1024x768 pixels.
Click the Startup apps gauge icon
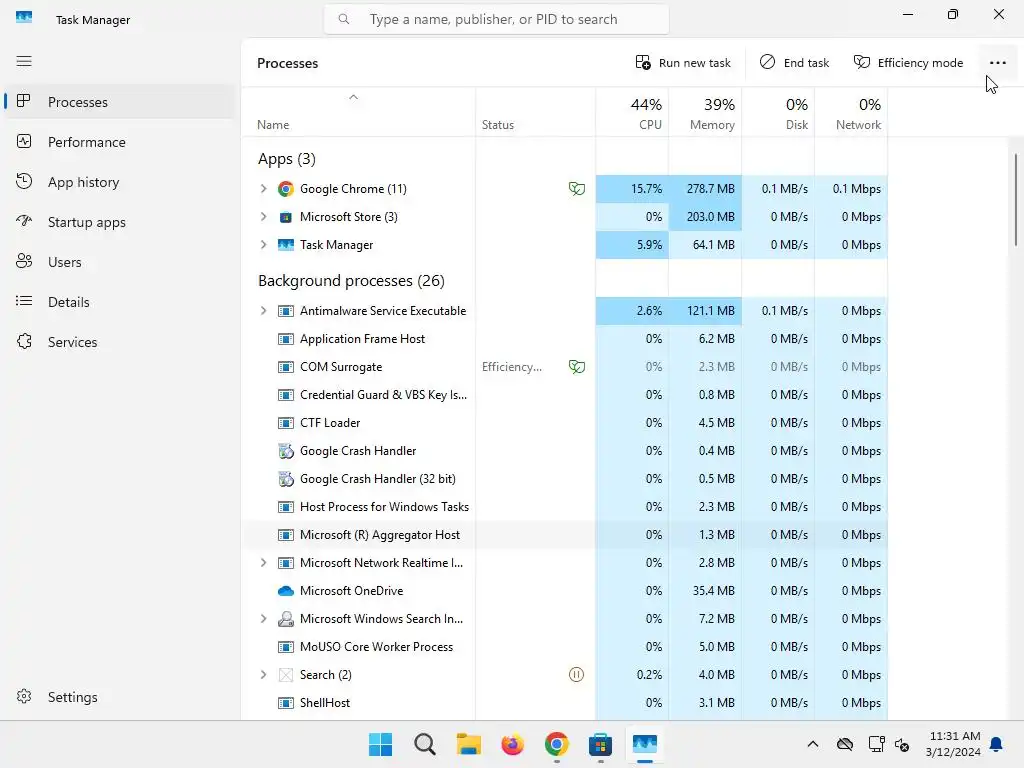pos(24,221)
